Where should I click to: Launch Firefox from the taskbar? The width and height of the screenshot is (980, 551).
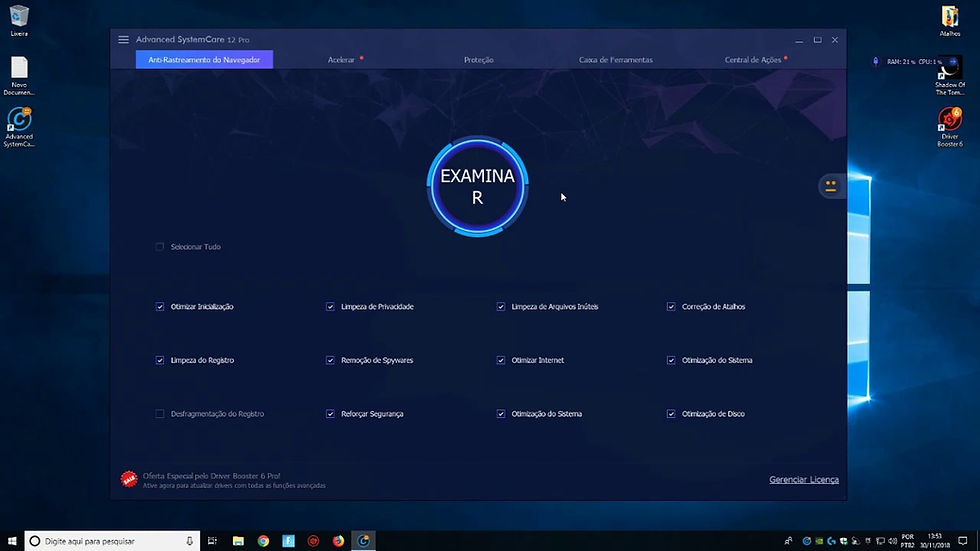pos(338,541)
